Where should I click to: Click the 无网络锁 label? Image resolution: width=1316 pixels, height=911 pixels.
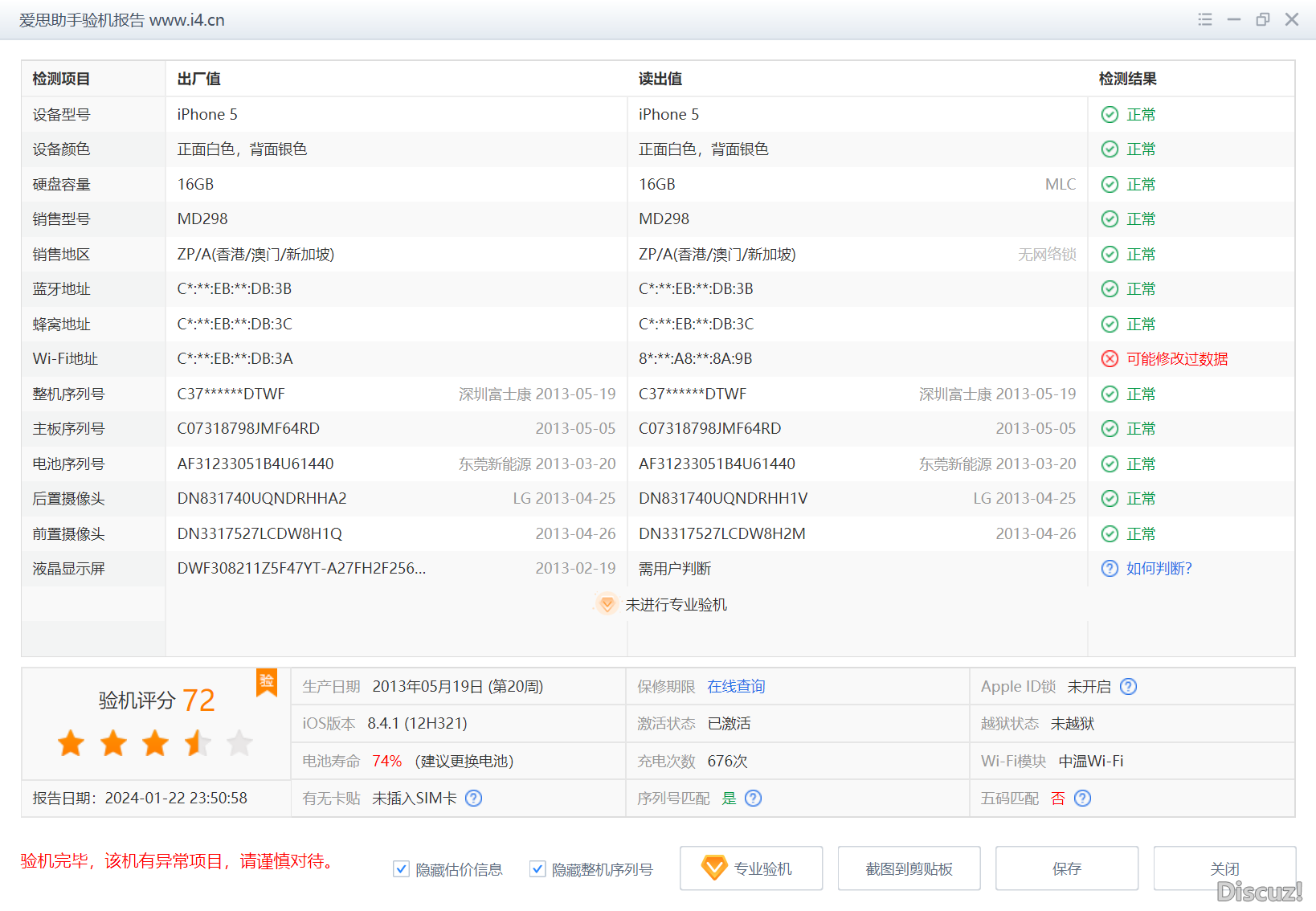pyautogui.click(x=1047, y=255)
